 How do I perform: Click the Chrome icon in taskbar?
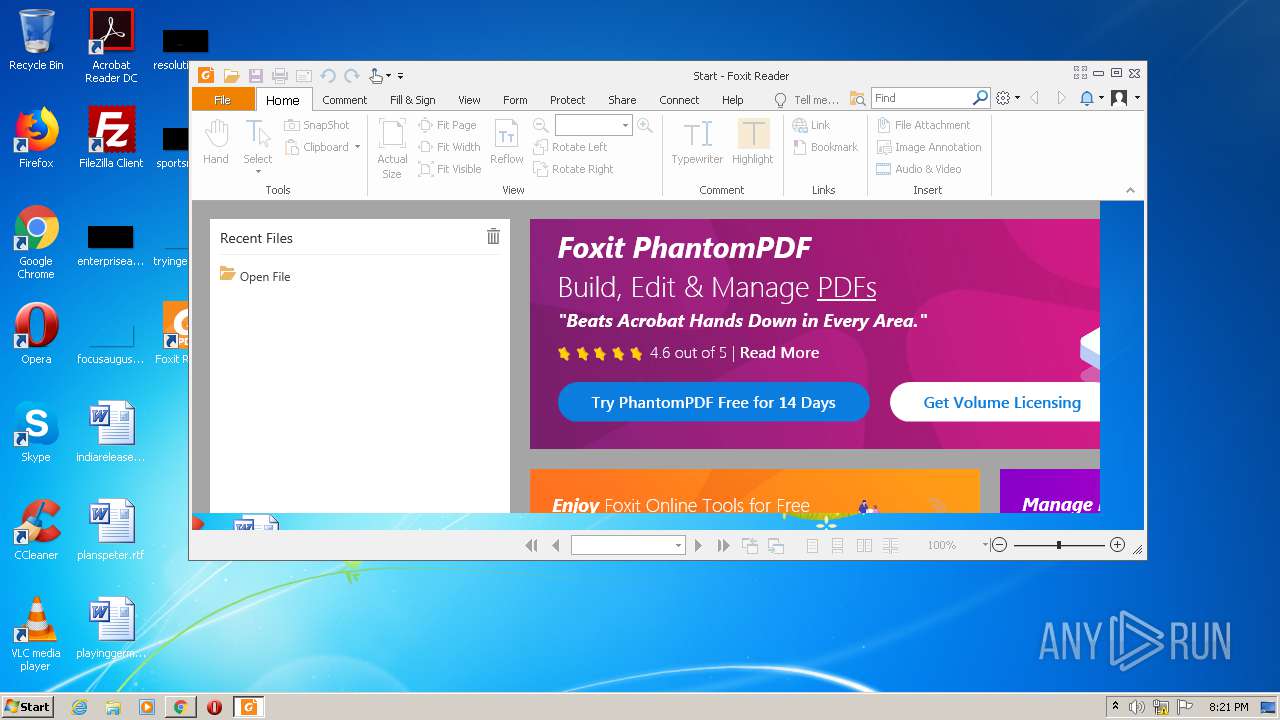(x=180, y=707)
